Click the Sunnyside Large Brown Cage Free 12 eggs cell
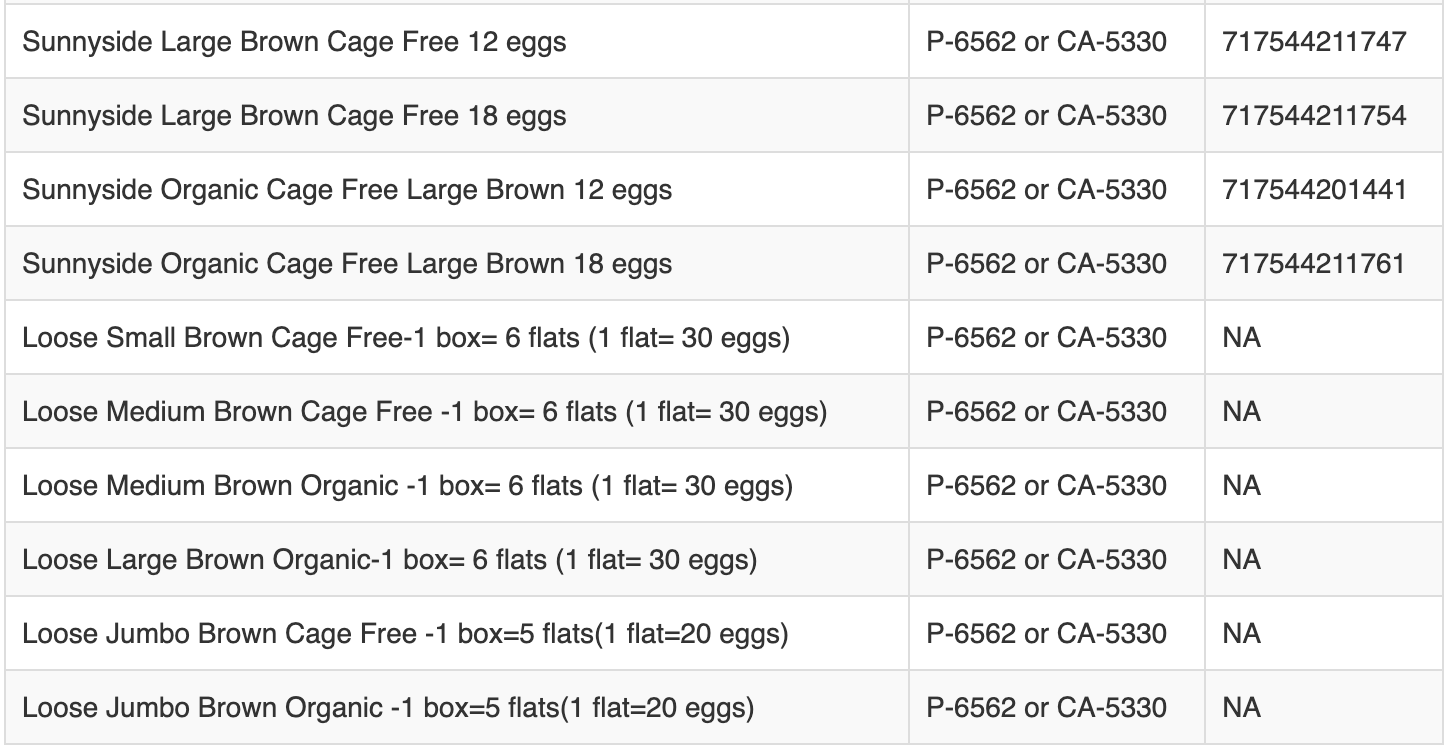Screen dimensions: 1448x748 [x=294, y=42]
